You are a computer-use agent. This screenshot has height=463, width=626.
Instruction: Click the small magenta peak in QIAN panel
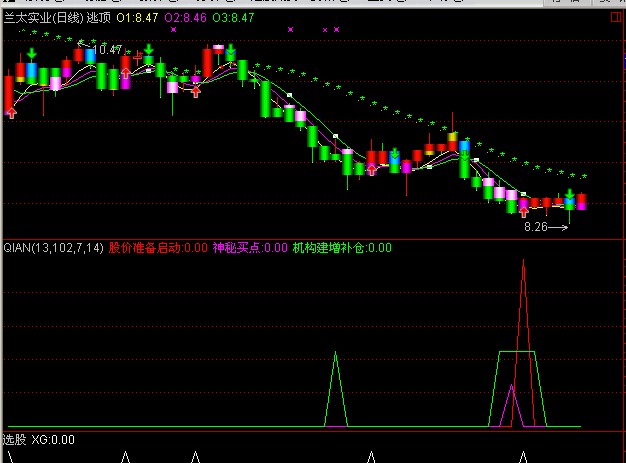[x=512, y=387]
